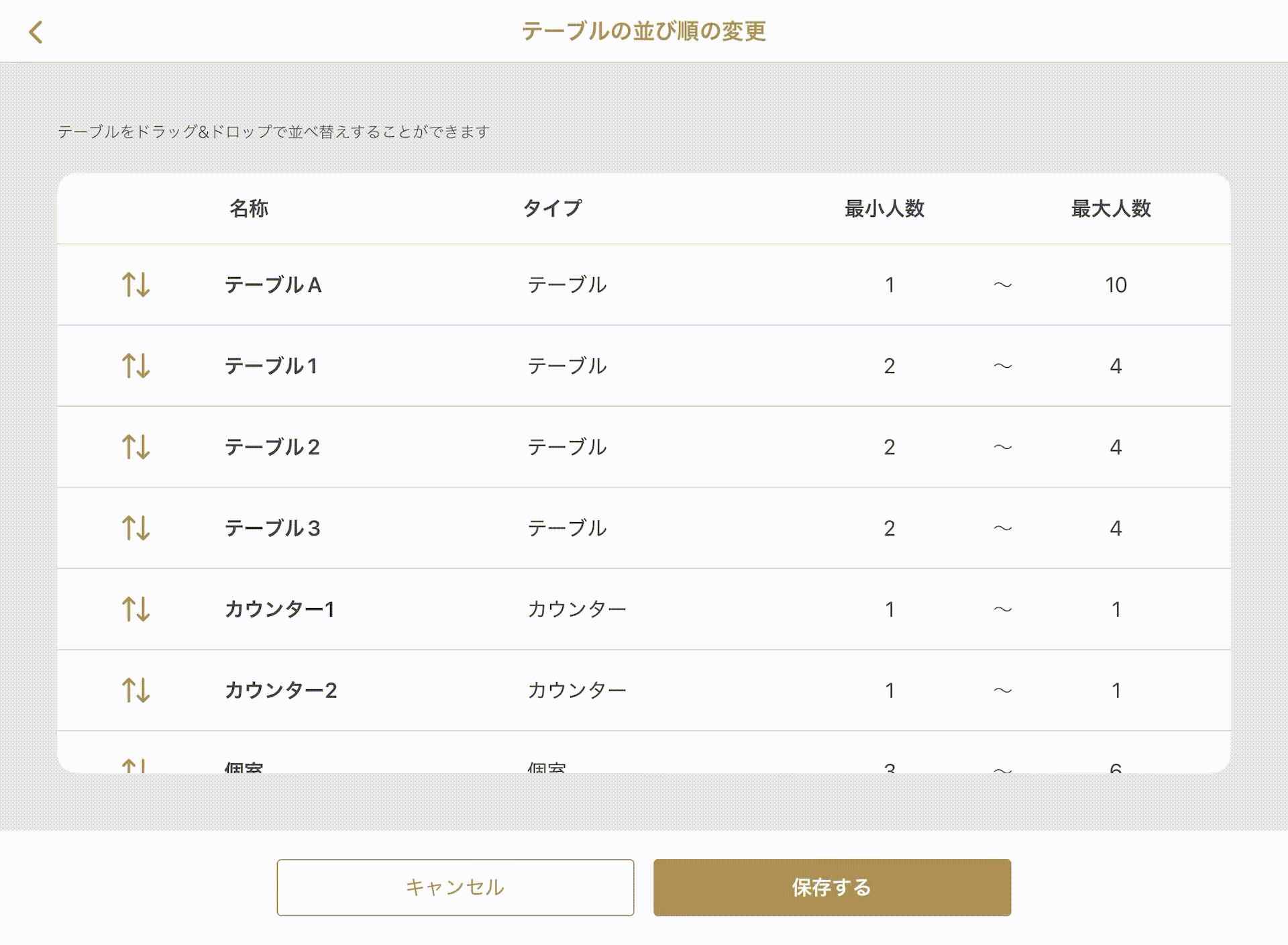The height and width of the screenshot is (945, 1288).
Task: Click the 最小人数 column header
Action: 885,209
